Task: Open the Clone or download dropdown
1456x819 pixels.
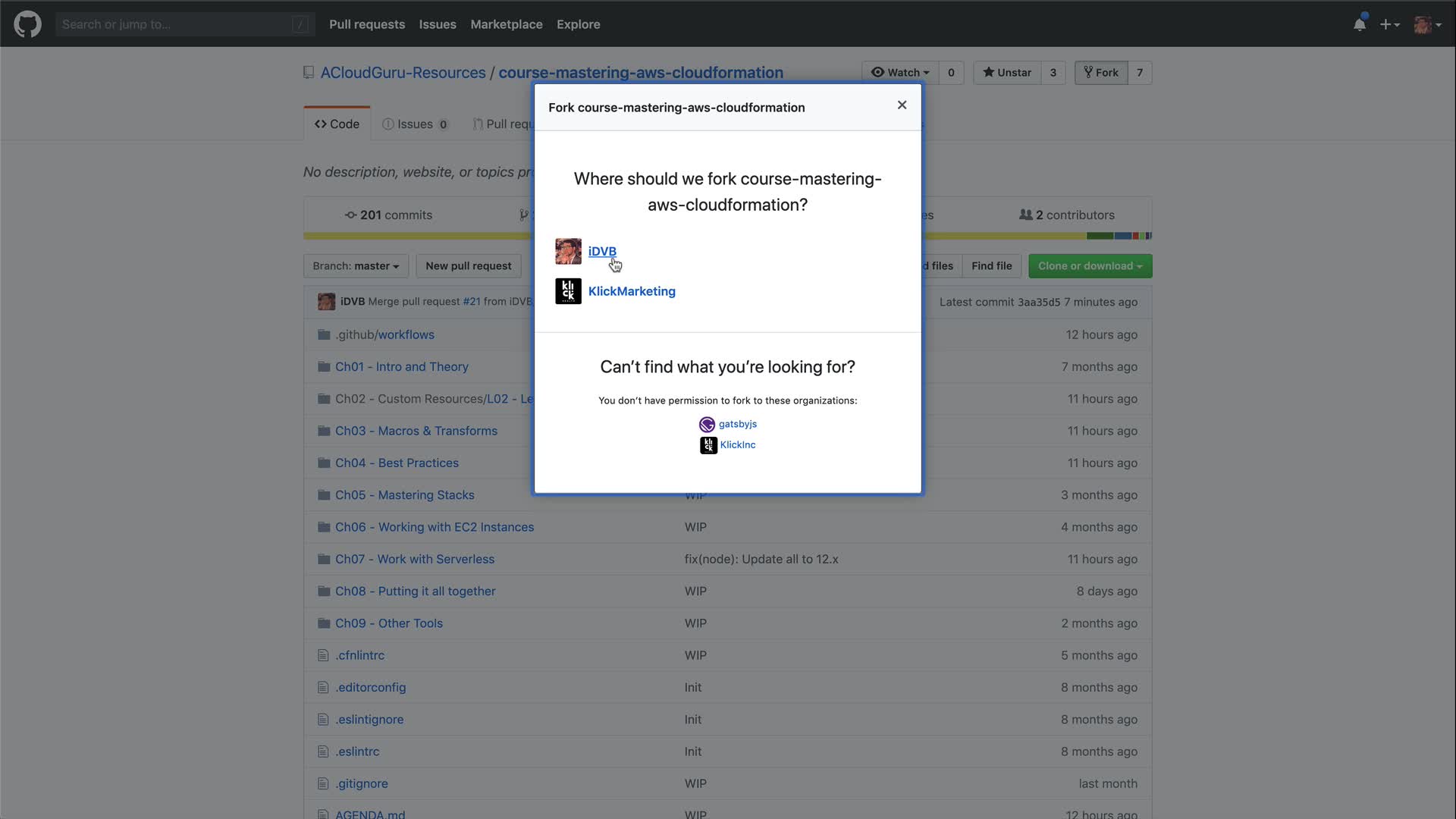Action: pyautogui.click(x=1090, y=266)
